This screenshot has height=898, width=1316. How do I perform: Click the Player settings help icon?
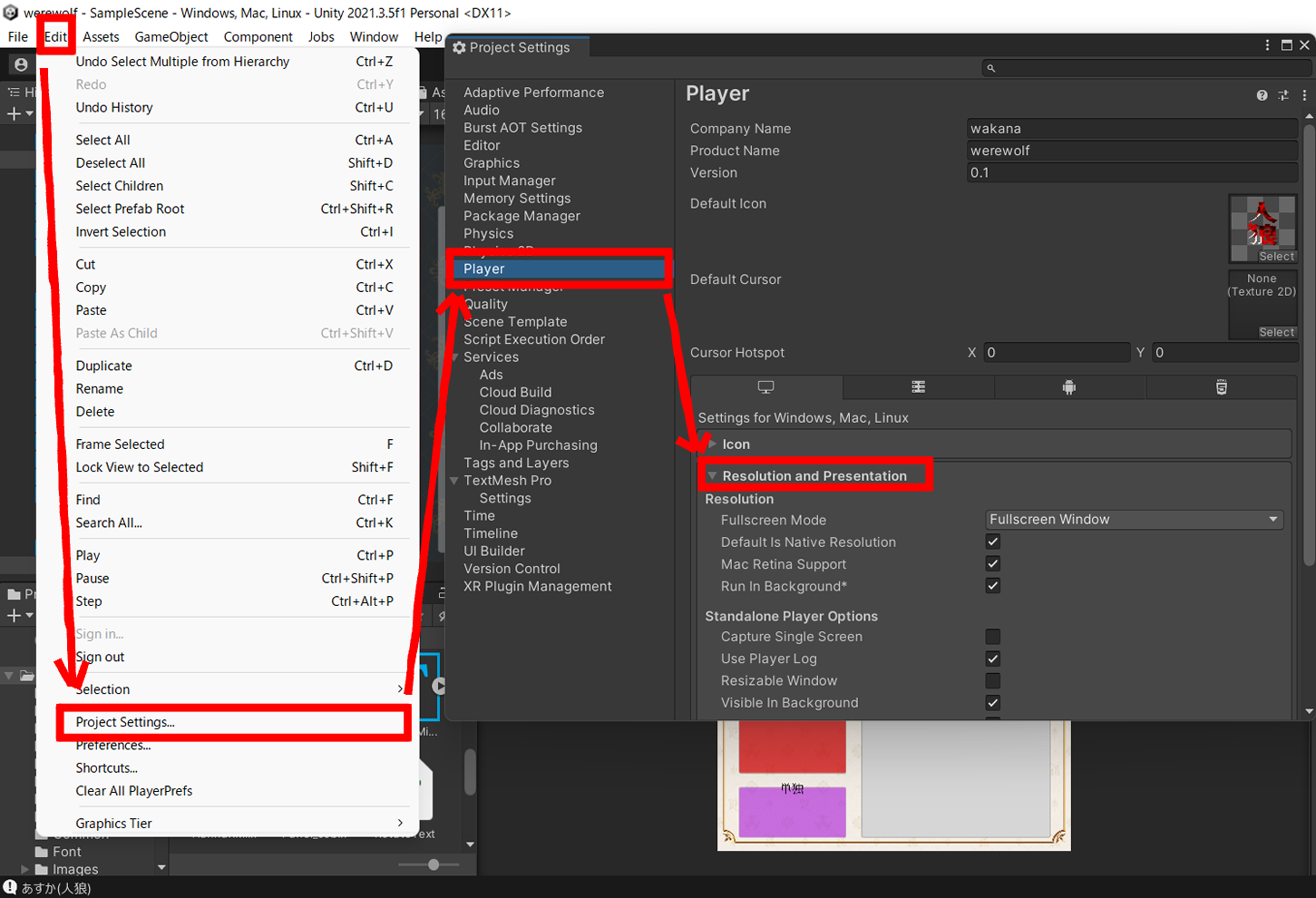(x=1262, y=94)
